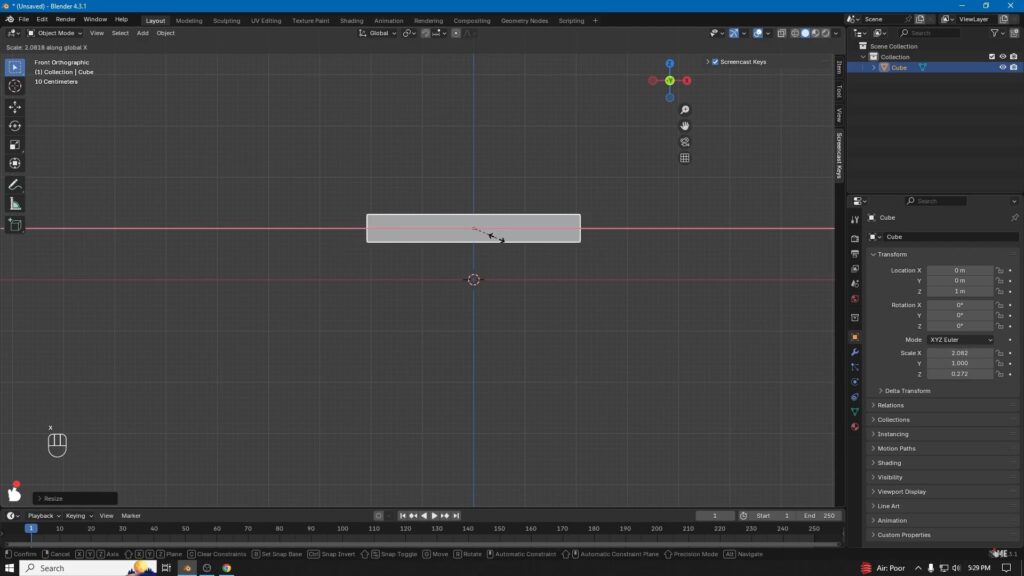Select the Select Box tool

tap(15, 67)
